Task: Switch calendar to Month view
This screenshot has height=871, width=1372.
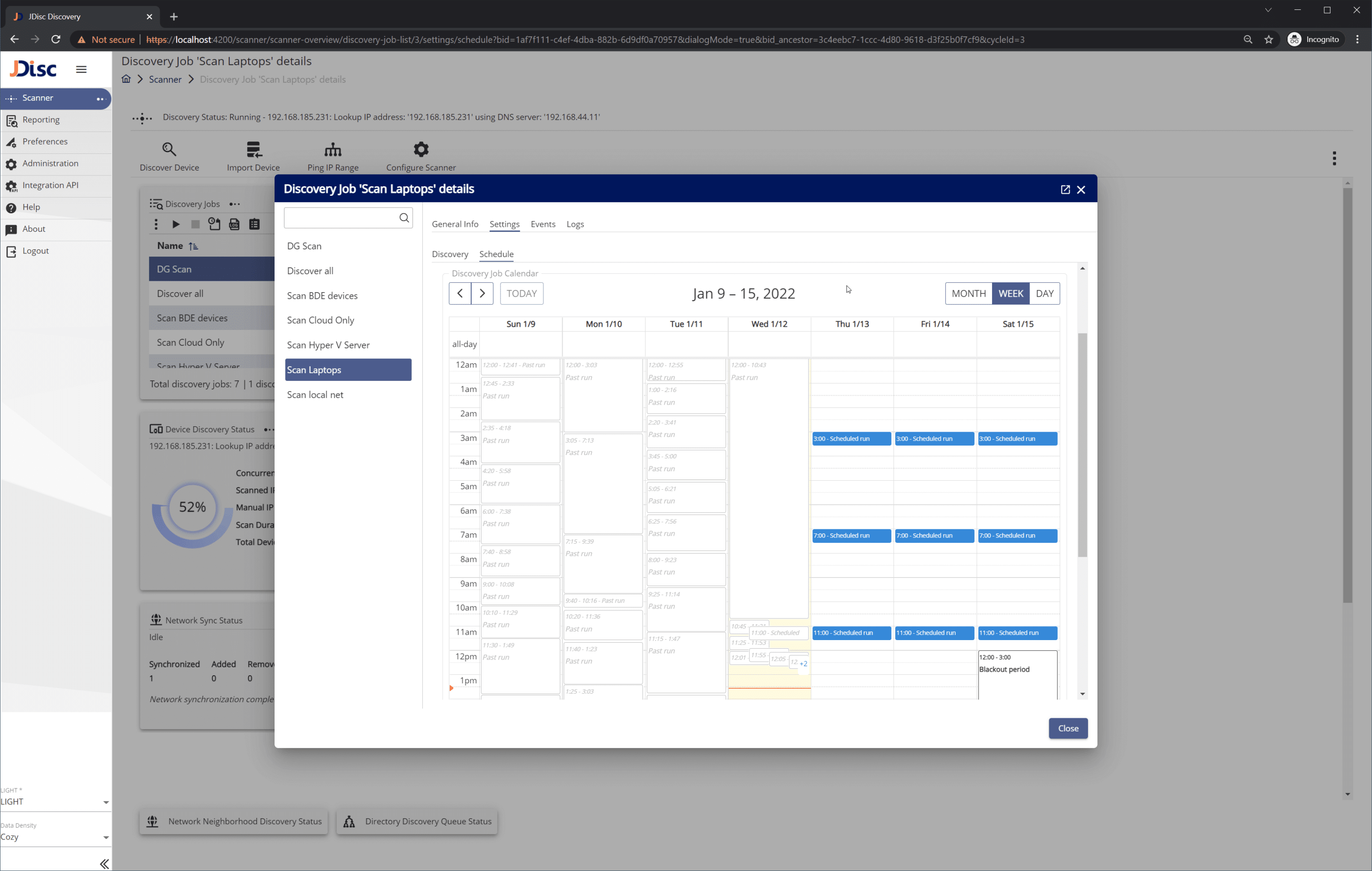Action: pyautogui.click(x=969, y=293)
